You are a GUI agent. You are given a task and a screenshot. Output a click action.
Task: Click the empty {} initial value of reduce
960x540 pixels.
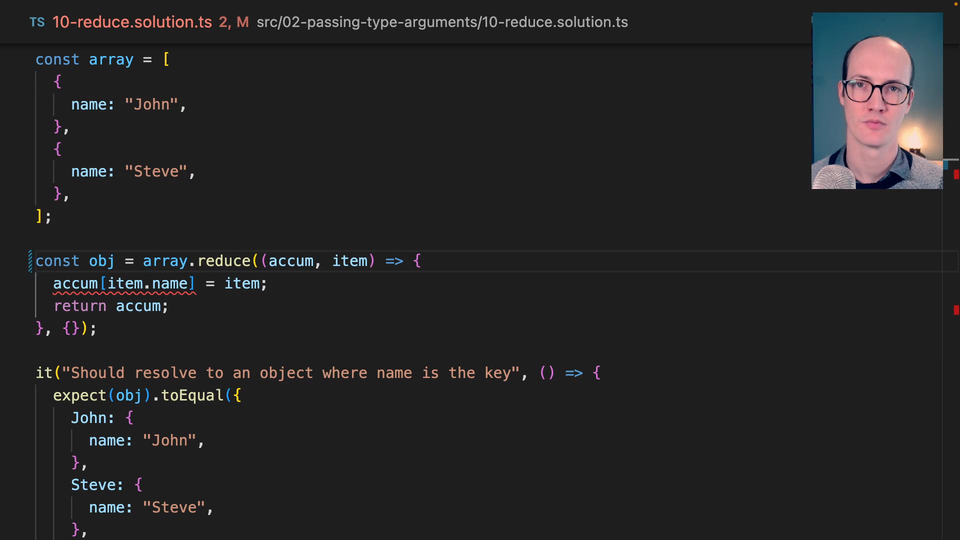(73, 328)
